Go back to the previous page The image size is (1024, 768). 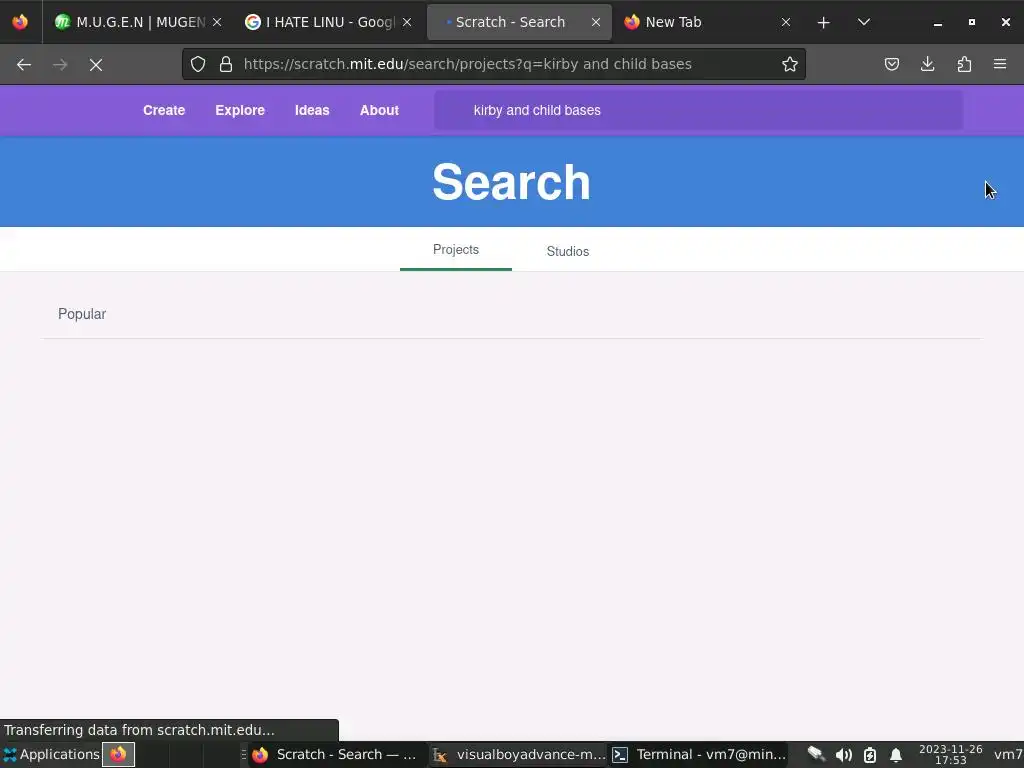coord(24,65)
